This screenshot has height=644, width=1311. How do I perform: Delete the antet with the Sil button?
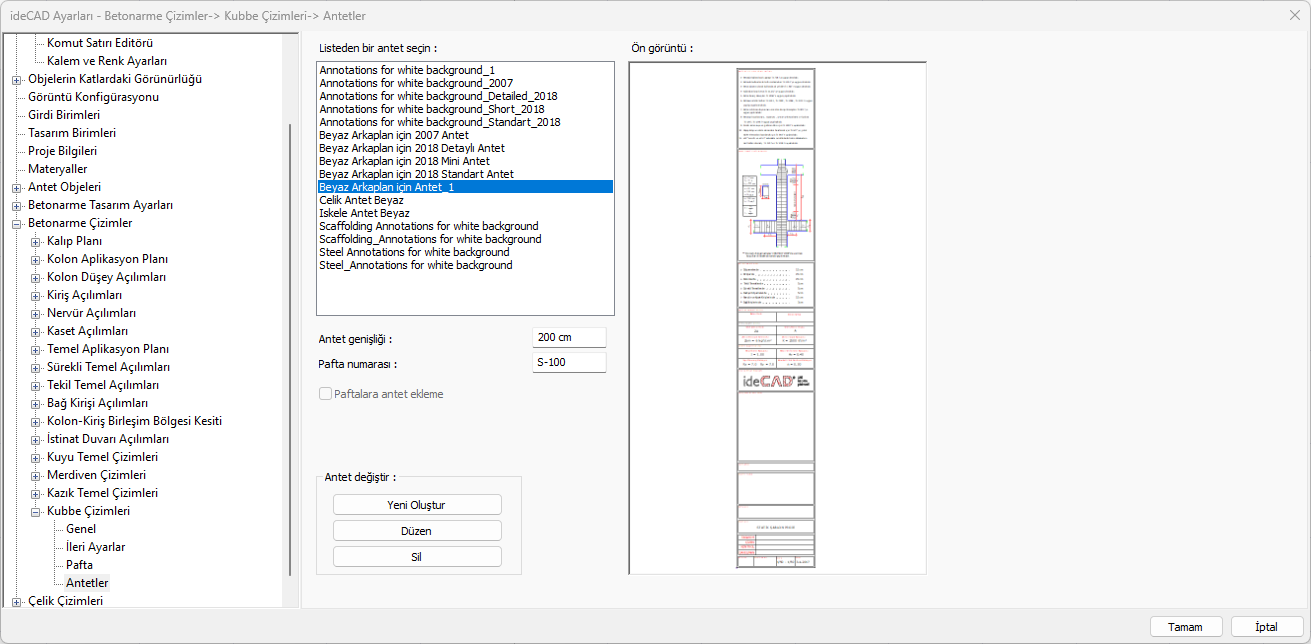(417, 557)
